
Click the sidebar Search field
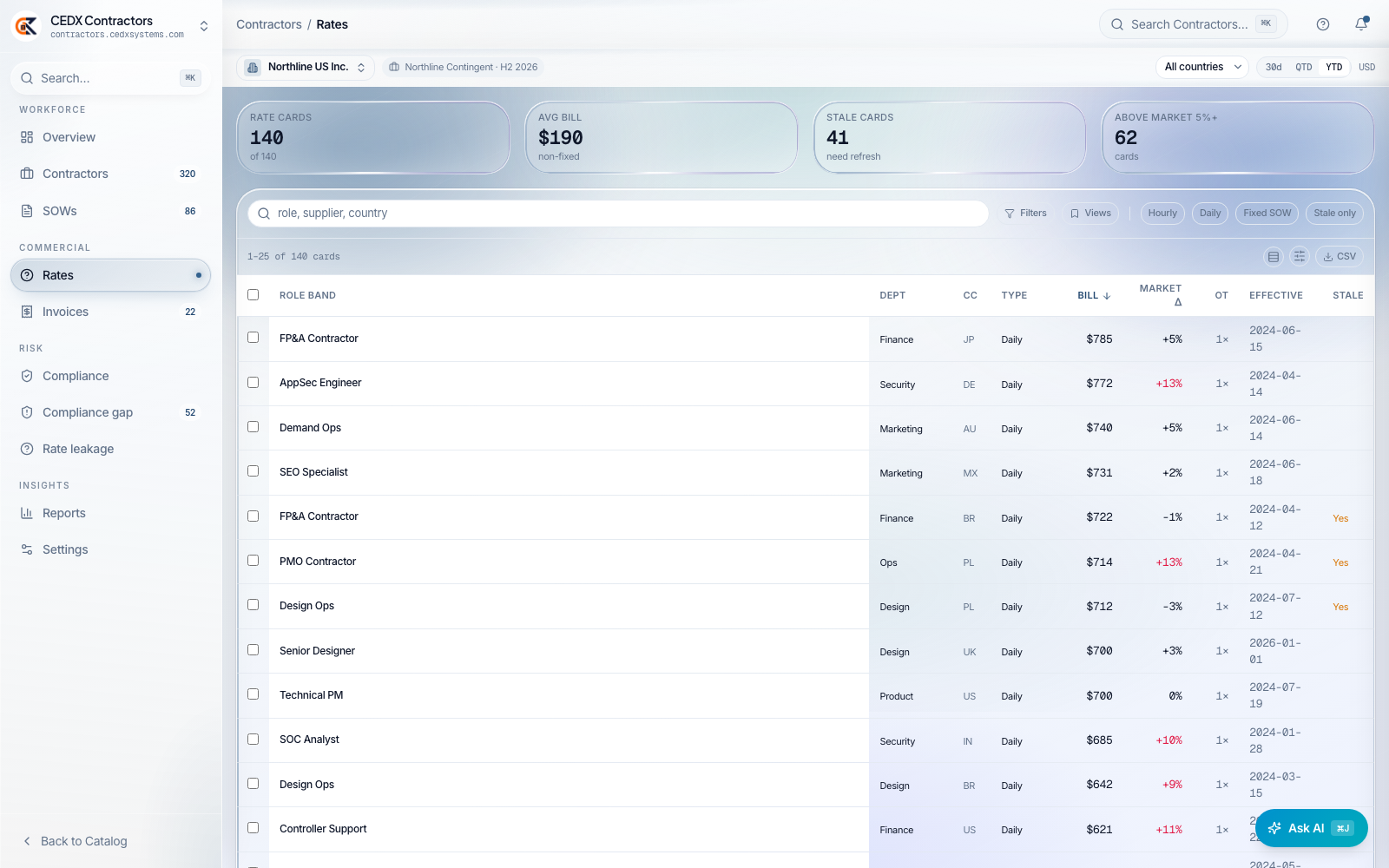click(x=110, y=78)
